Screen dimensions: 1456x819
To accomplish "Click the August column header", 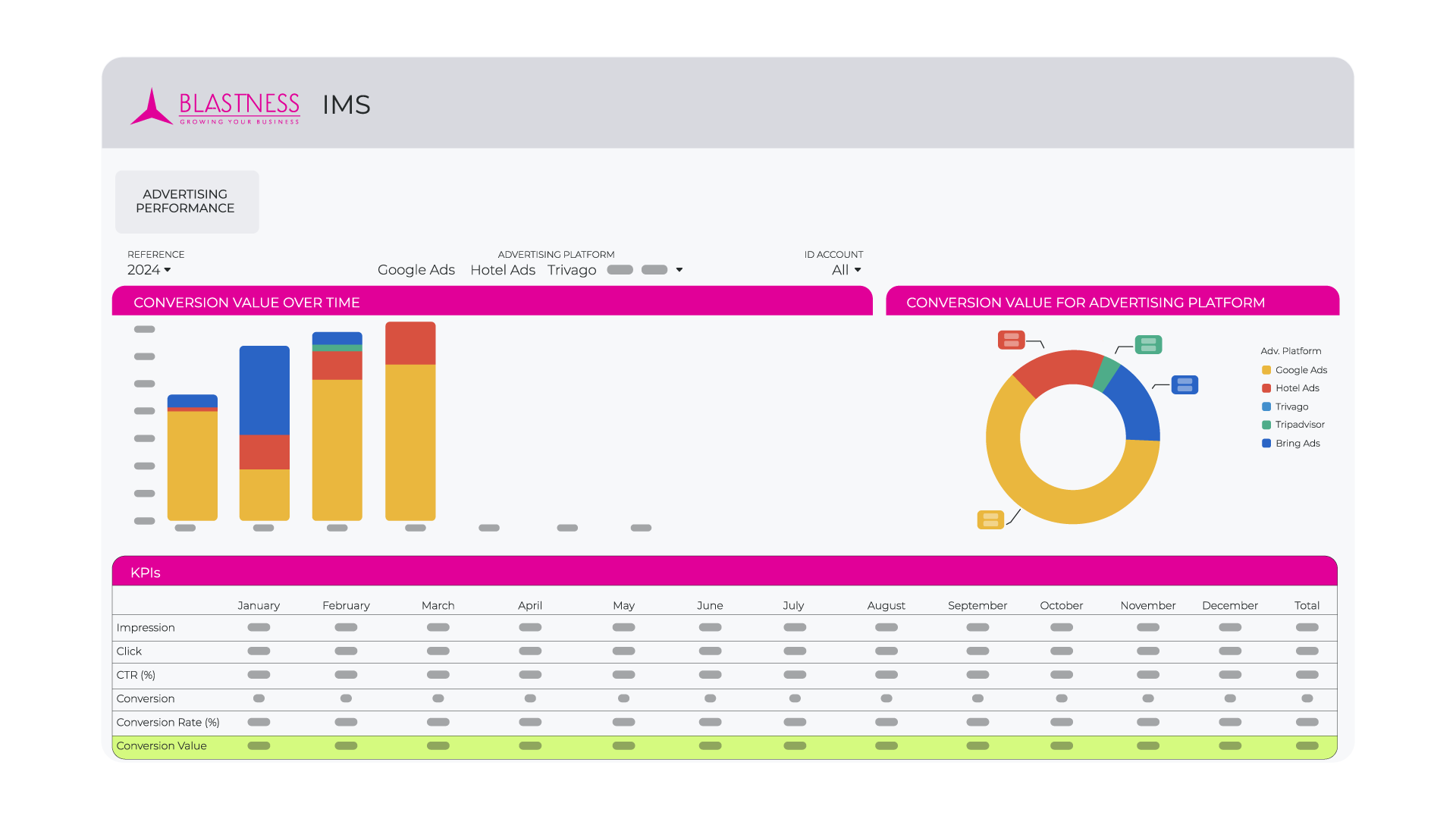I will tap(886, 605).
